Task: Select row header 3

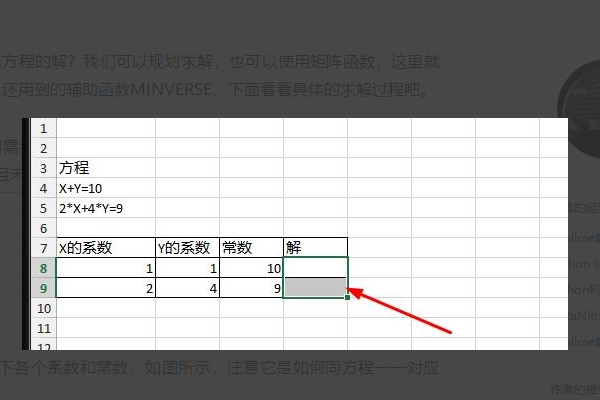Action: pyautogui.click(x=44, y=168)
